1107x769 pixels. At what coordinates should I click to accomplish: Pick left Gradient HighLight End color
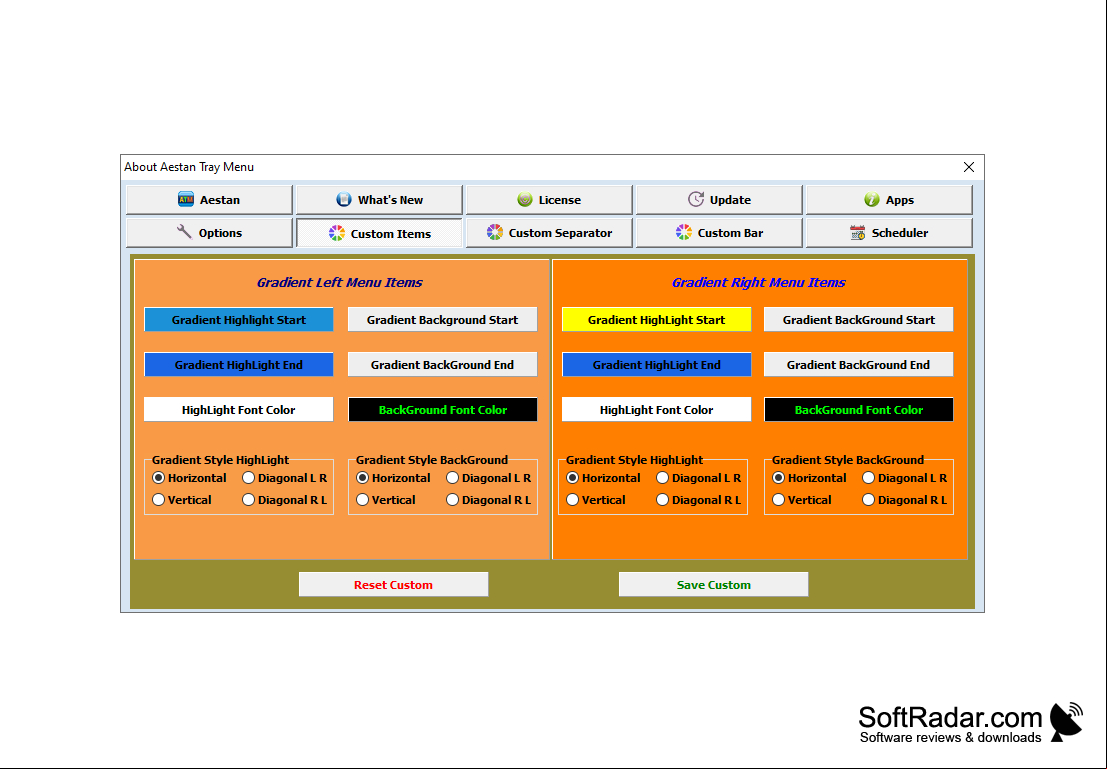(239, 365)
